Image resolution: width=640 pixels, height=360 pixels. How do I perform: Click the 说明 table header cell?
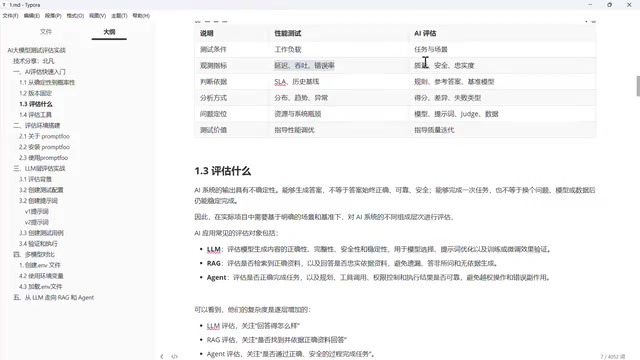[232, 33]
